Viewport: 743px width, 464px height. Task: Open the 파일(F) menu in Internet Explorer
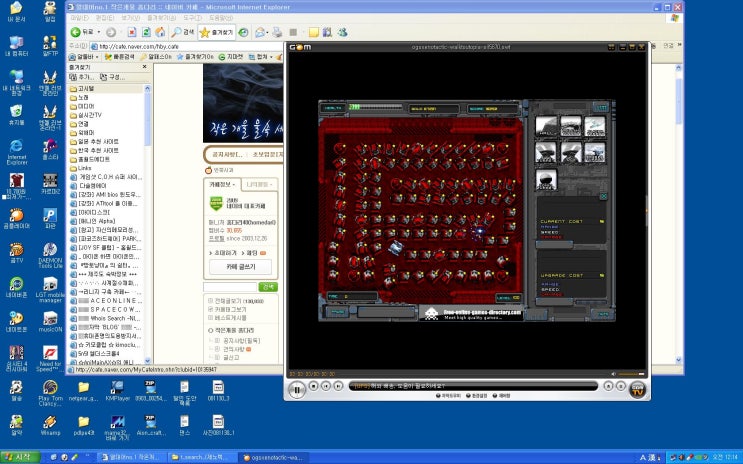79,18
